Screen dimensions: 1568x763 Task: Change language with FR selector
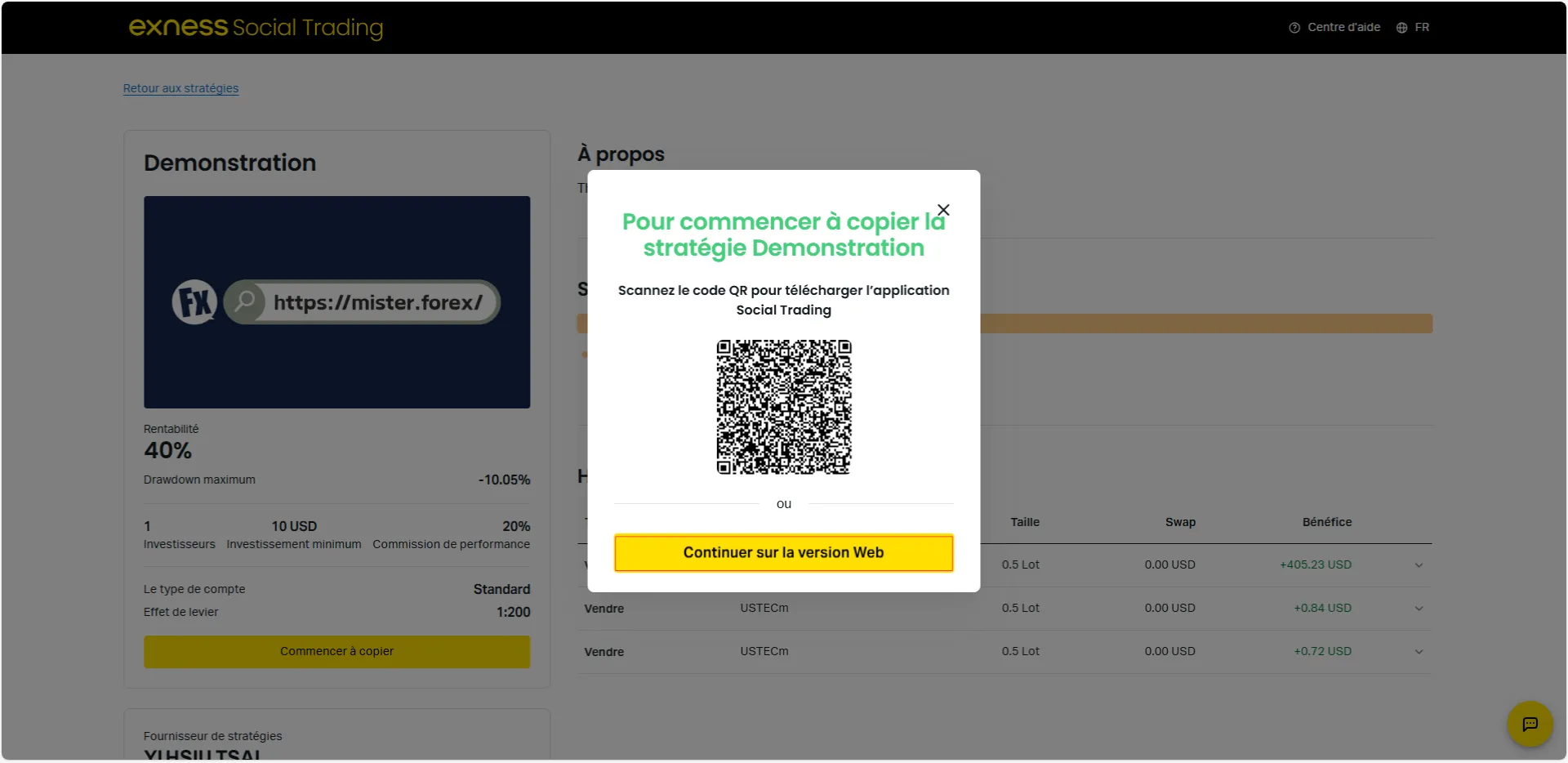point(1422,27)
